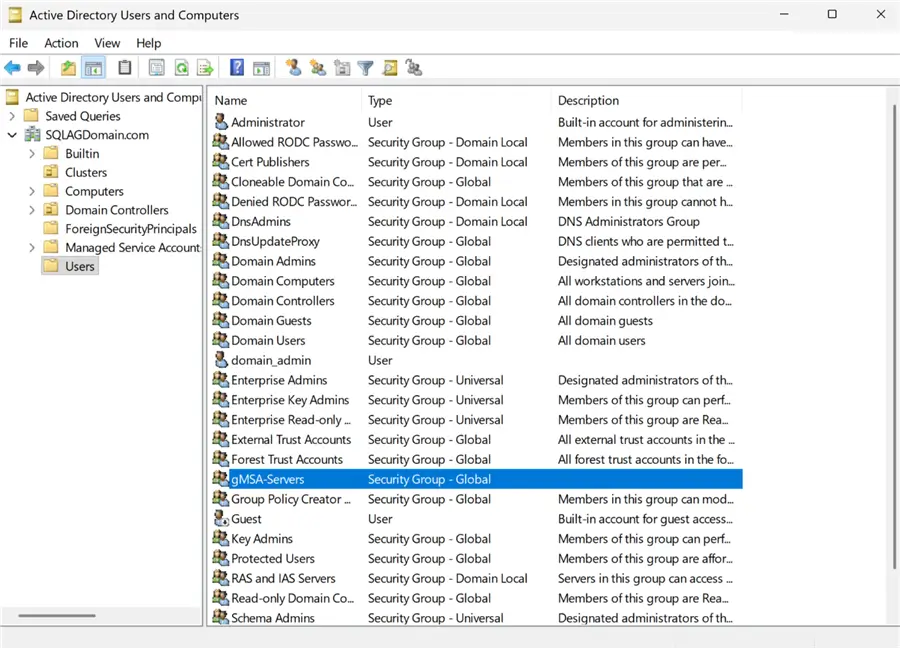Refresh the view with green arrow icon
Image resolution: width=900 pixels, height=648 pixels.
pos(181,68)
